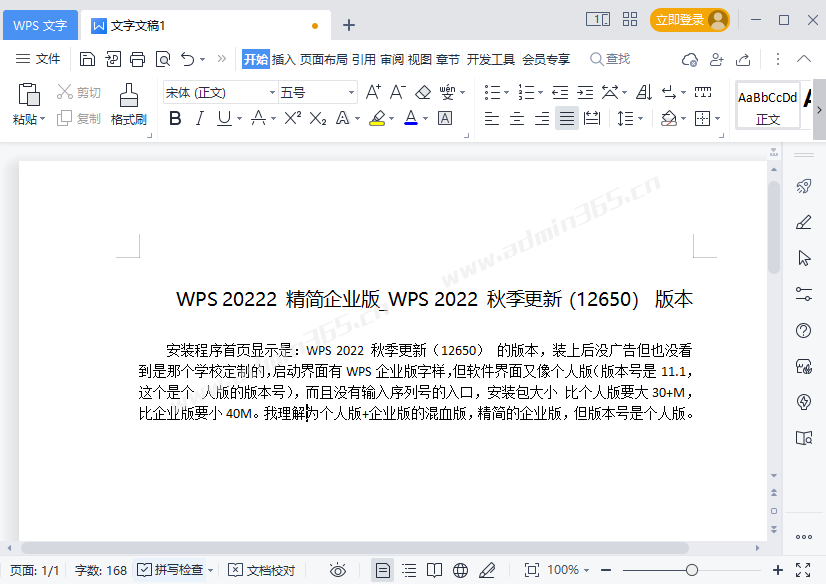Viewport: 826px width, 584px height.
Task: Switch to the 开发工具 ribbon tab
Action: pyautogui.click(x=490, y=60)
